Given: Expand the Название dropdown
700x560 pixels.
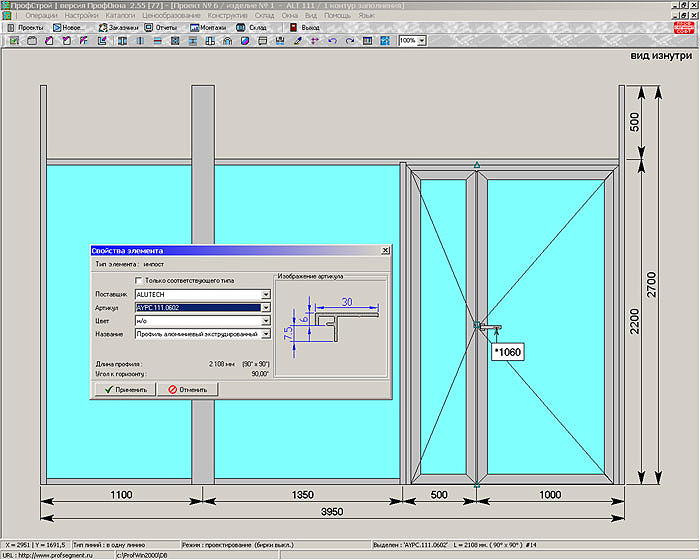Looking at the screenshot, I should click(x=265, y=334).
